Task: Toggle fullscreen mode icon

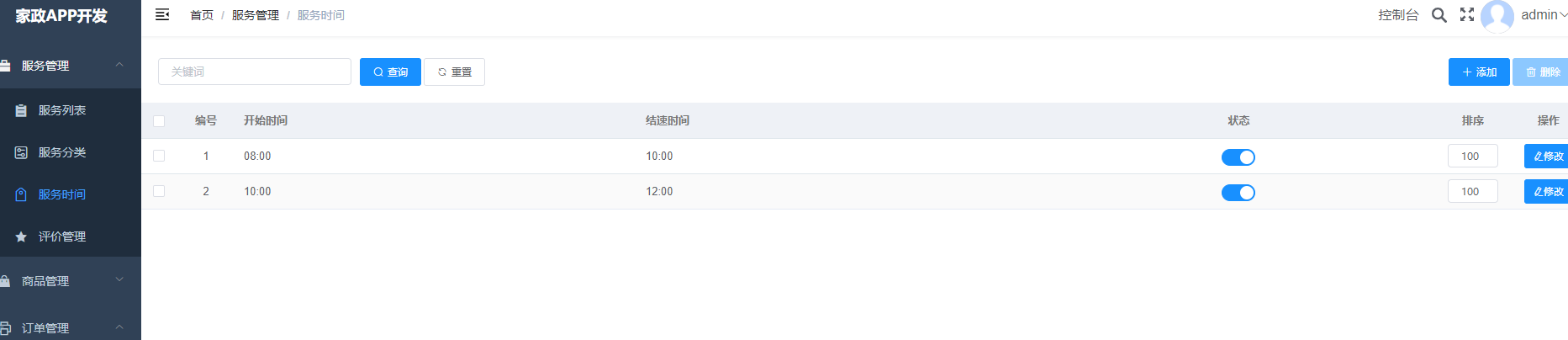Action: coord(1467,14)
